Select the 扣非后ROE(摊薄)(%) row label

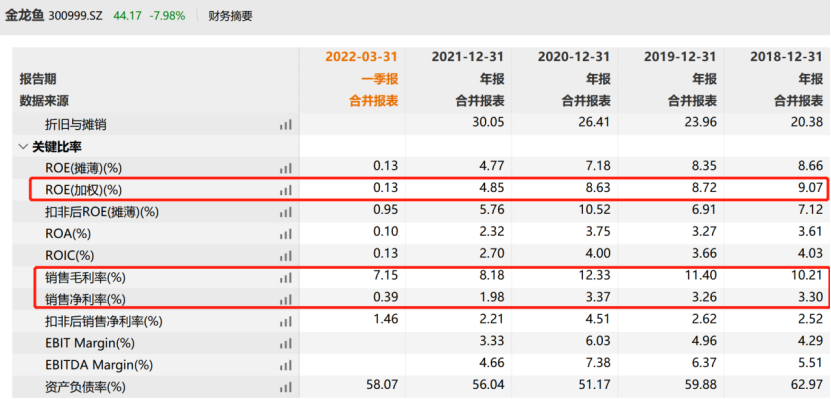pos(102,212)
